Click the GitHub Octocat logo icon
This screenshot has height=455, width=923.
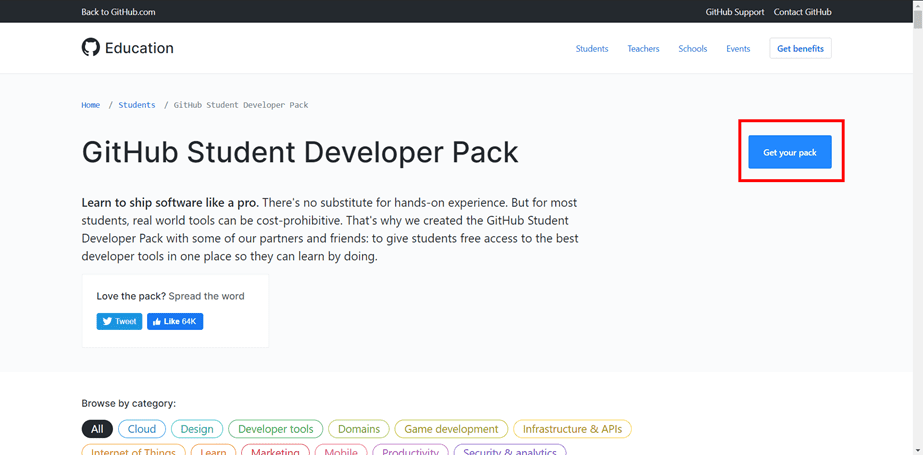coord(91,48)
